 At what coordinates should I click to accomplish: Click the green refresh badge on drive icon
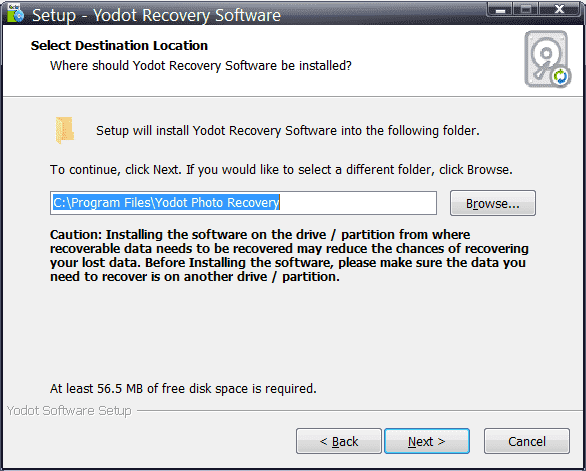(560, 77)
